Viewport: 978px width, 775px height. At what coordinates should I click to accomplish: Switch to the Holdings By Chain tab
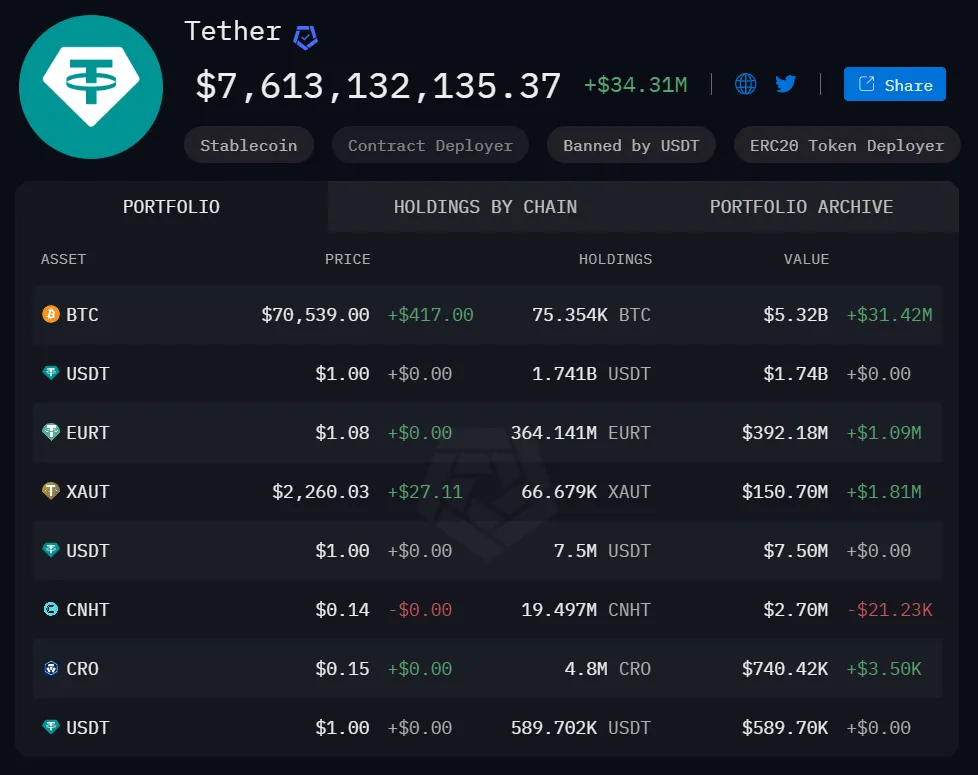coord(485,207)
